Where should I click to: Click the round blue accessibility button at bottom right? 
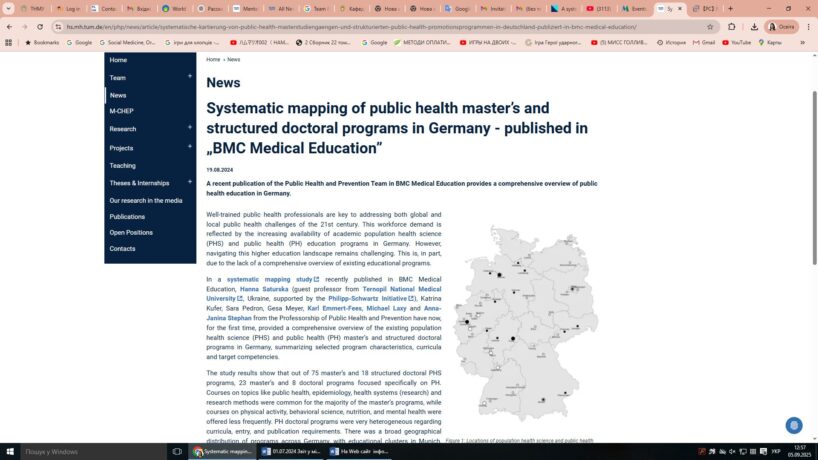pyautogui.click(x=794, y=425)
